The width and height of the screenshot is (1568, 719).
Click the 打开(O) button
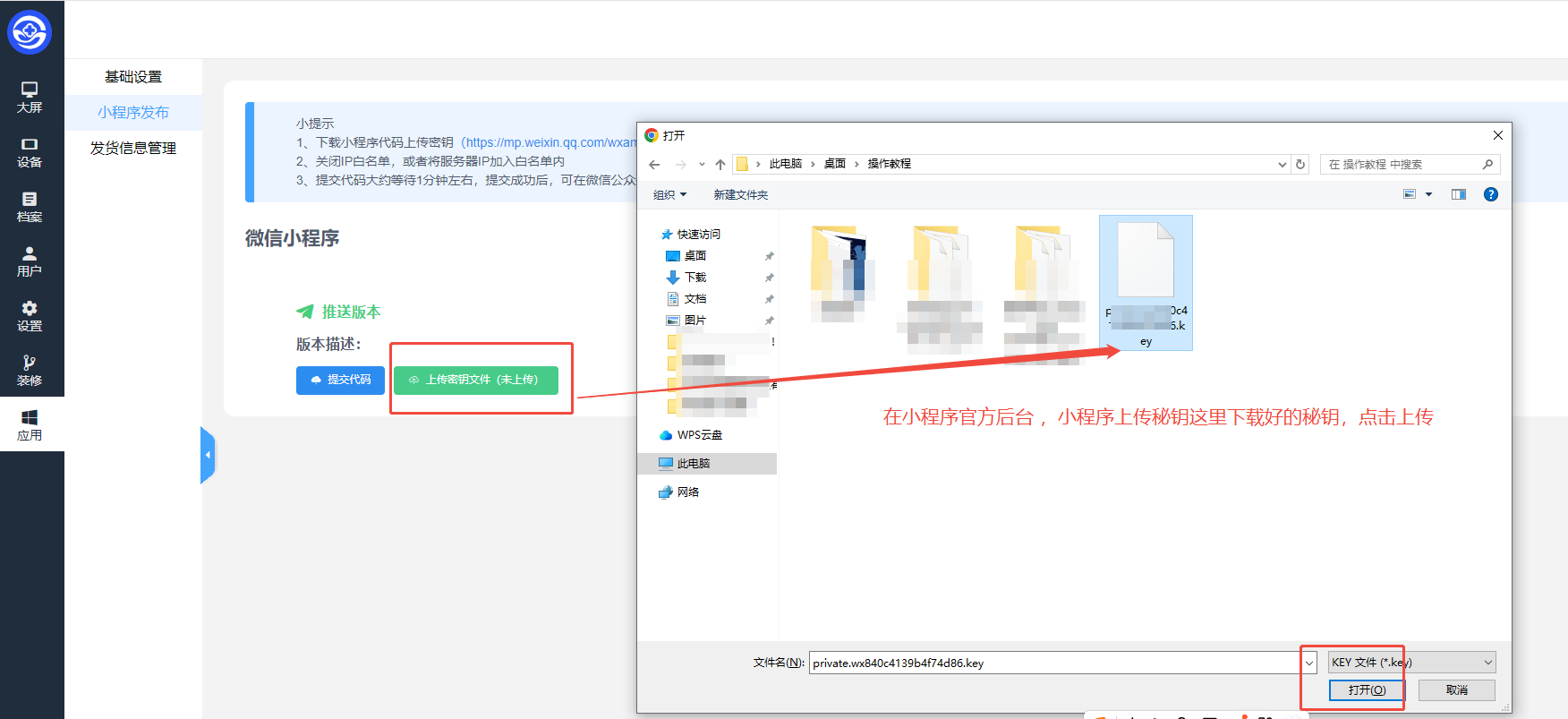[1367, 690]
